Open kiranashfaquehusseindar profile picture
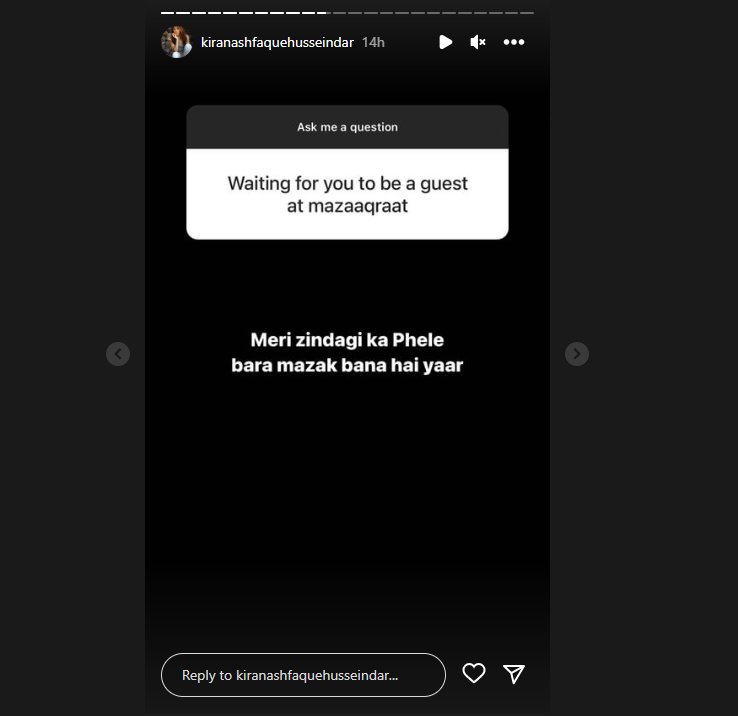Image resolution: width=738 pixels, height=716 pixels. (x=176, y=42)
